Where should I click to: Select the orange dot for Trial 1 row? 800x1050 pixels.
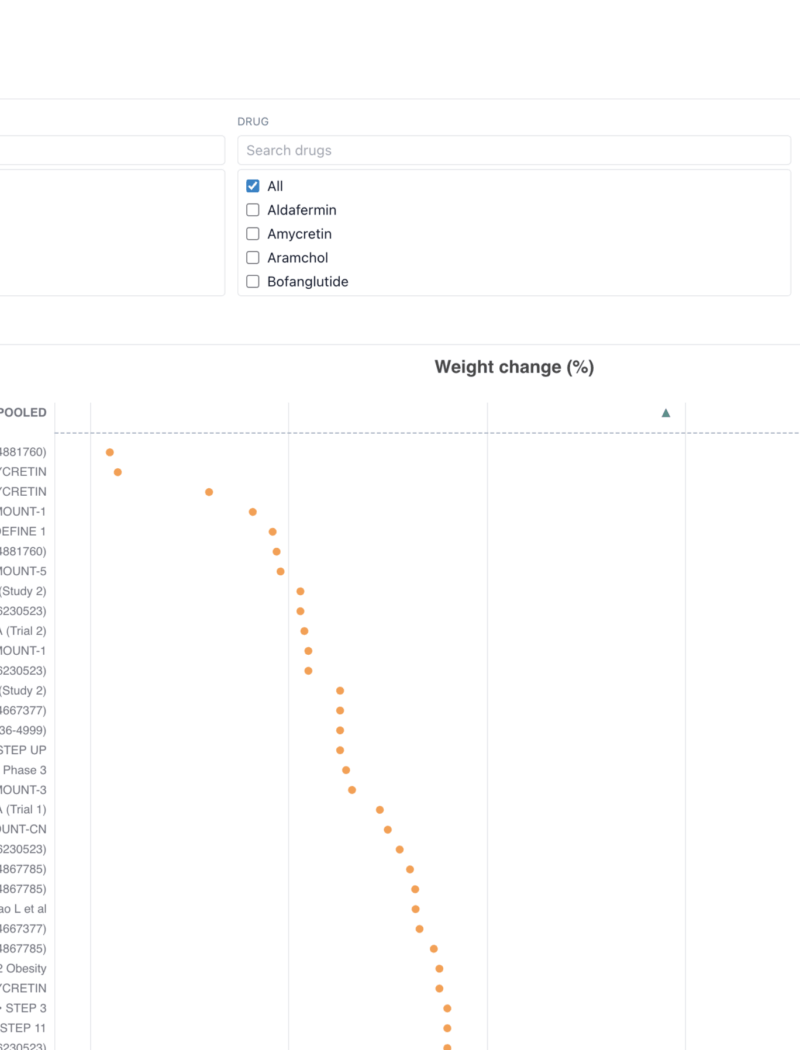[x=380, y=810]
